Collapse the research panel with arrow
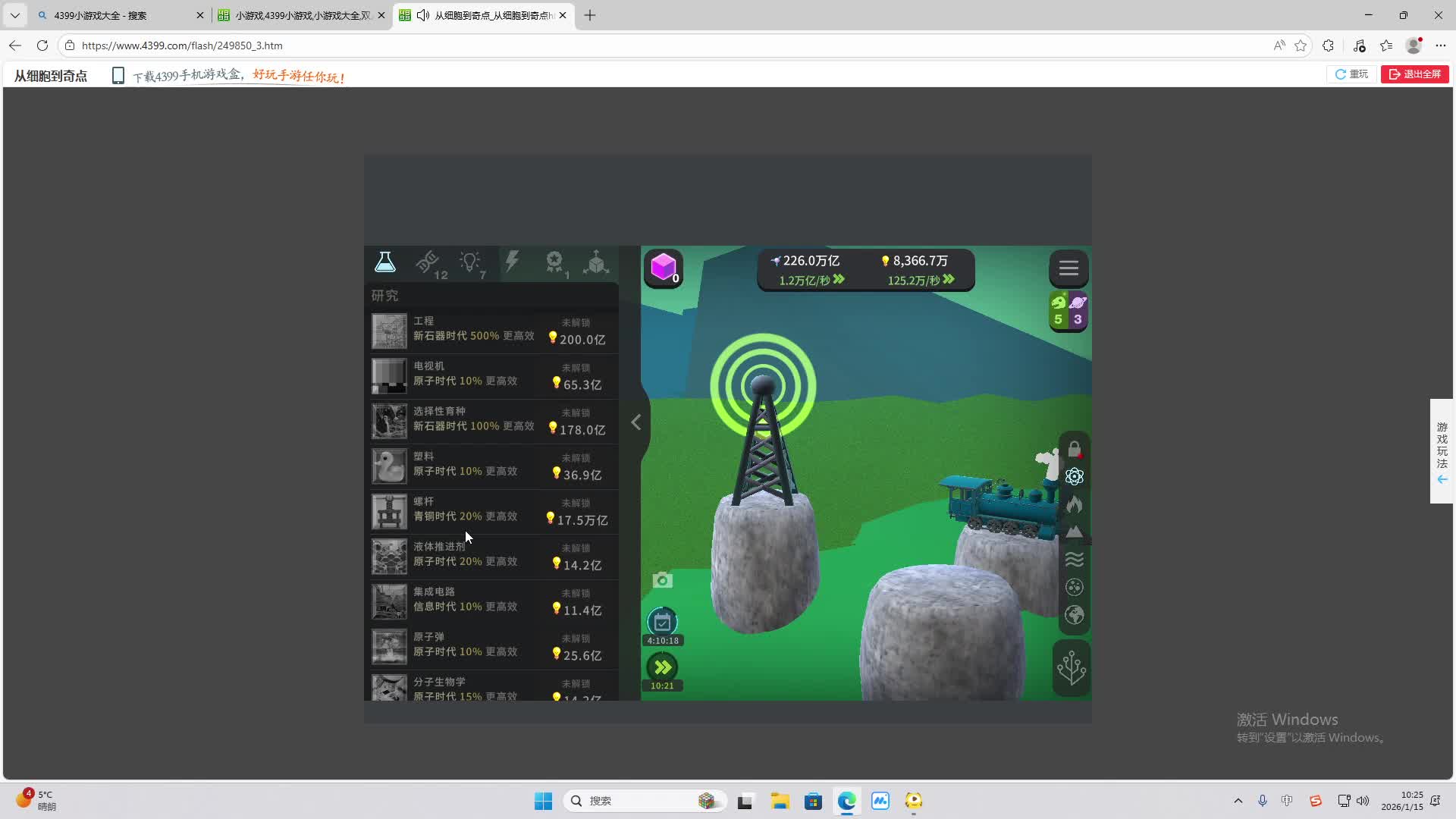The image size is (1456, 819). click(x=635, y=422)
